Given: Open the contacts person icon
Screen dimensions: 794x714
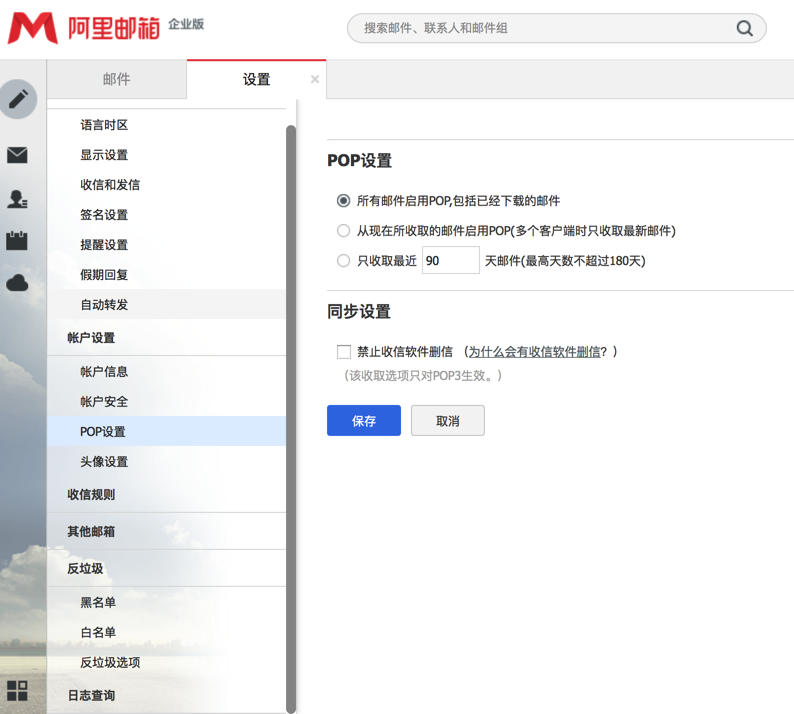Looking at the screenshot, I should coord(17,199).
